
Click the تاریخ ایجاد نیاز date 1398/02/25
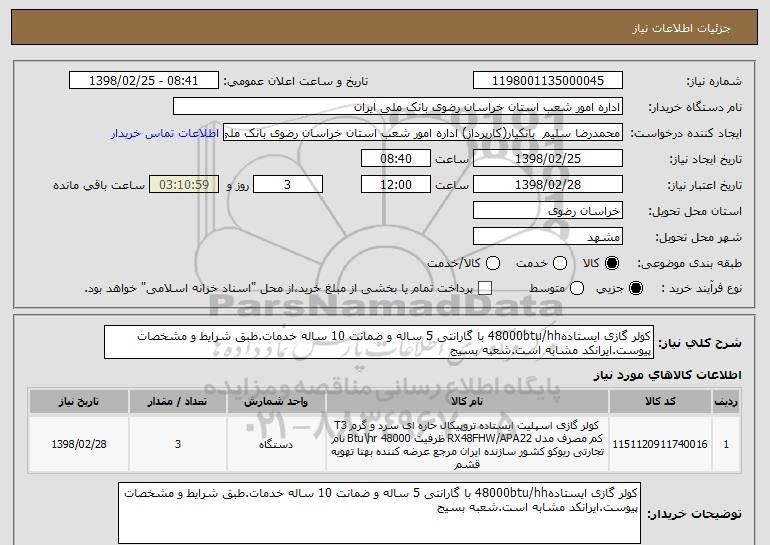(x=548, y=159)
